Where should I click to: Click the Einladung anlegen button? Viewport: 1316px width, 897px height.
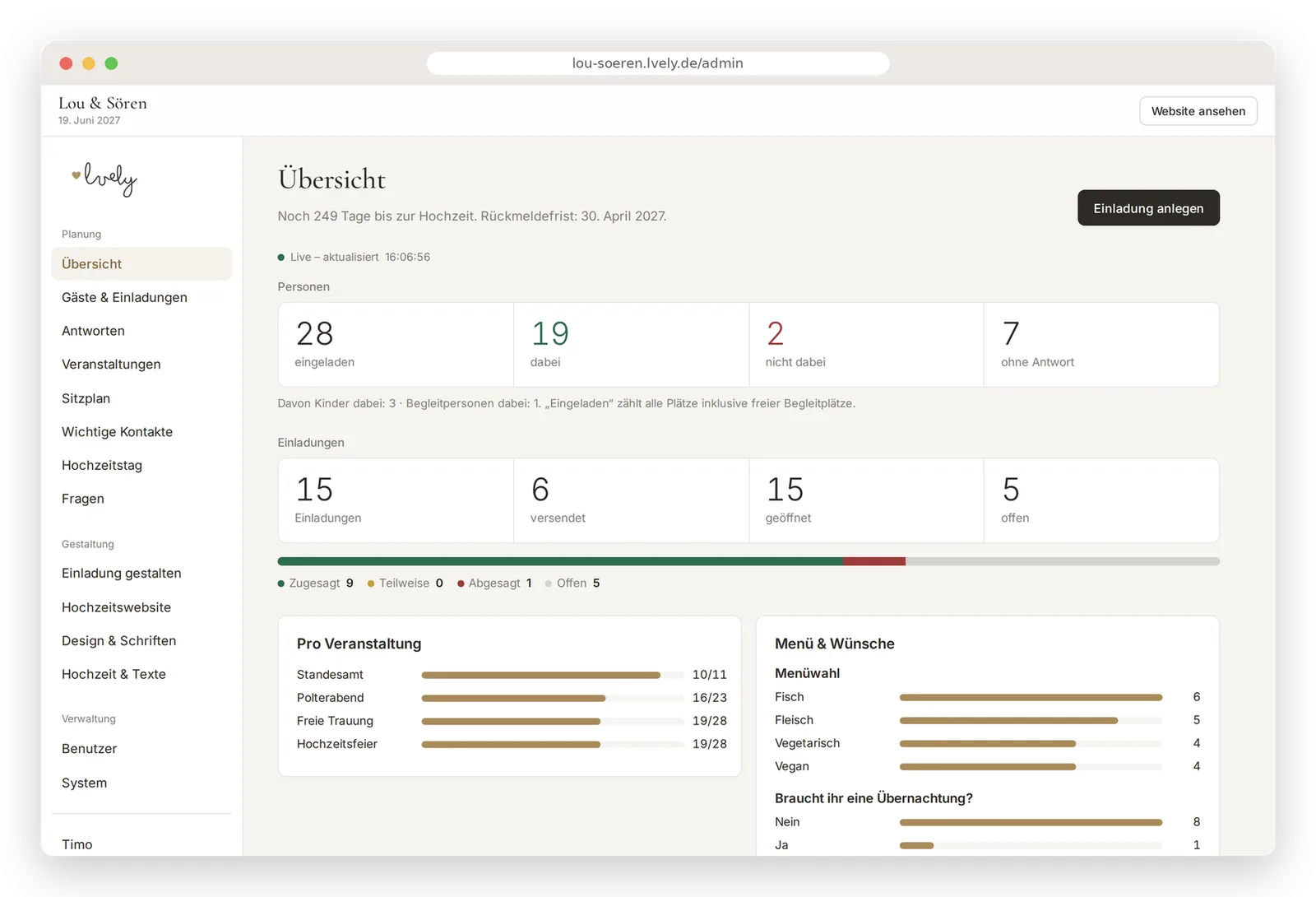point(1148,208)
